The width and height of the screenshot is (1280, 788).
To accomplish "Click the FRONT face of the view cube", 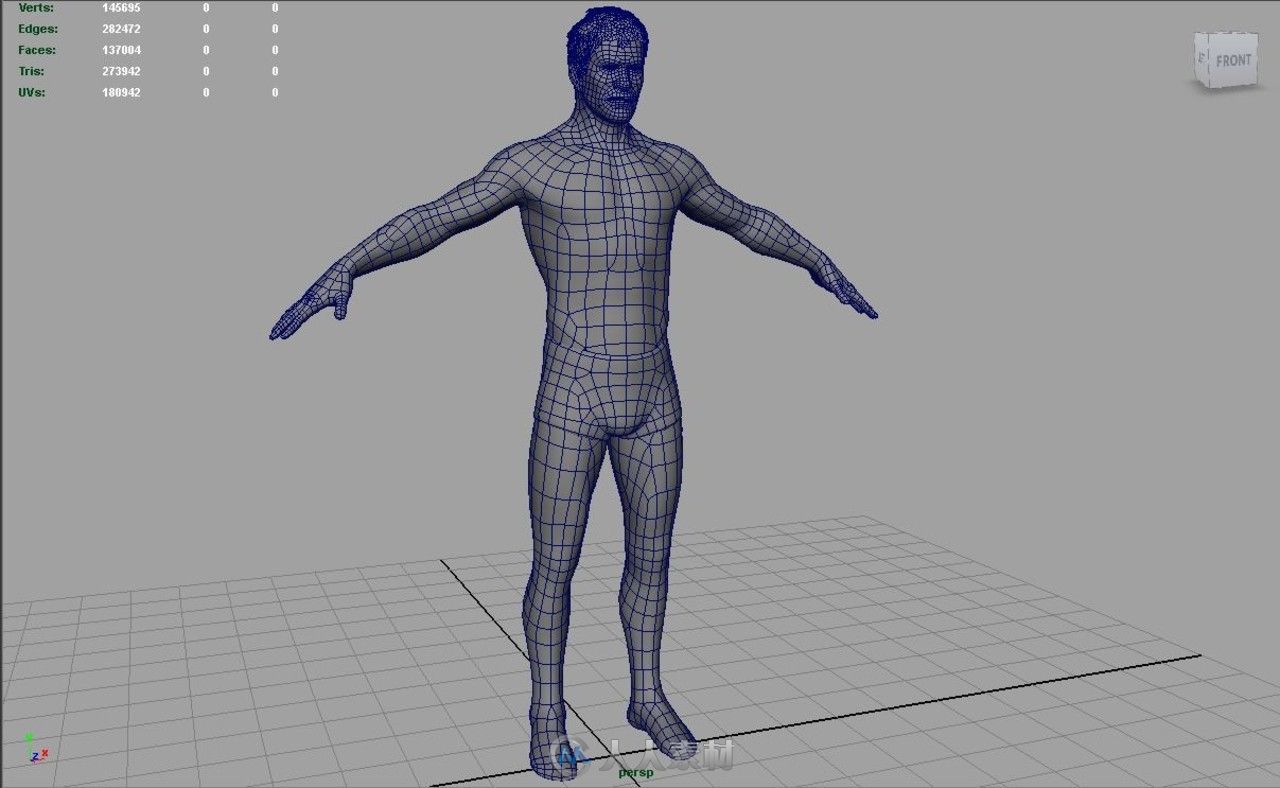I will (1233, 60).
